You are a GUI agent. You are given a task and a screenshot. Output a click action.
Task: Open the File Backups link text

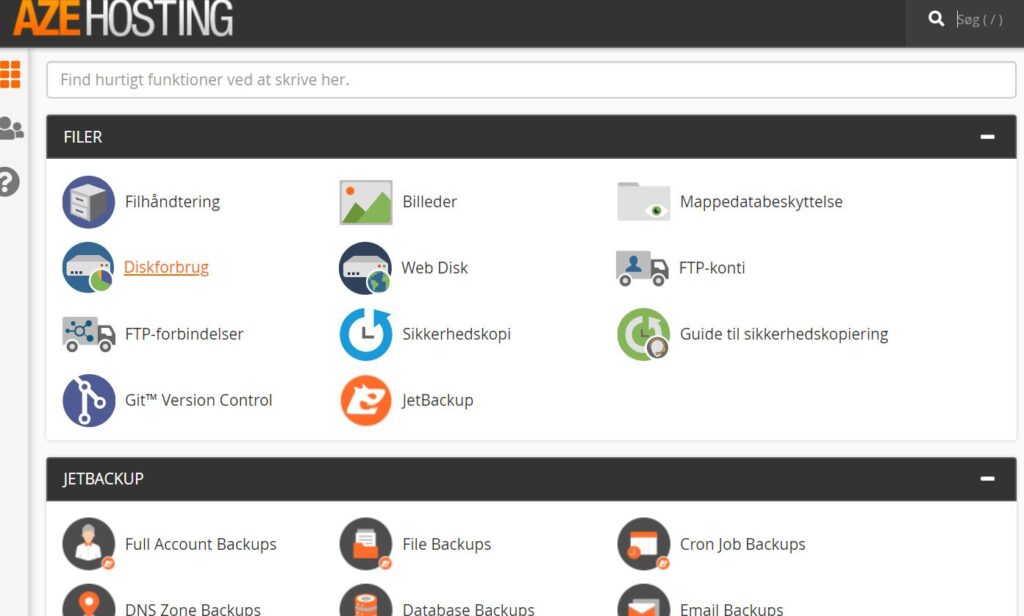[x=447, y=544]
